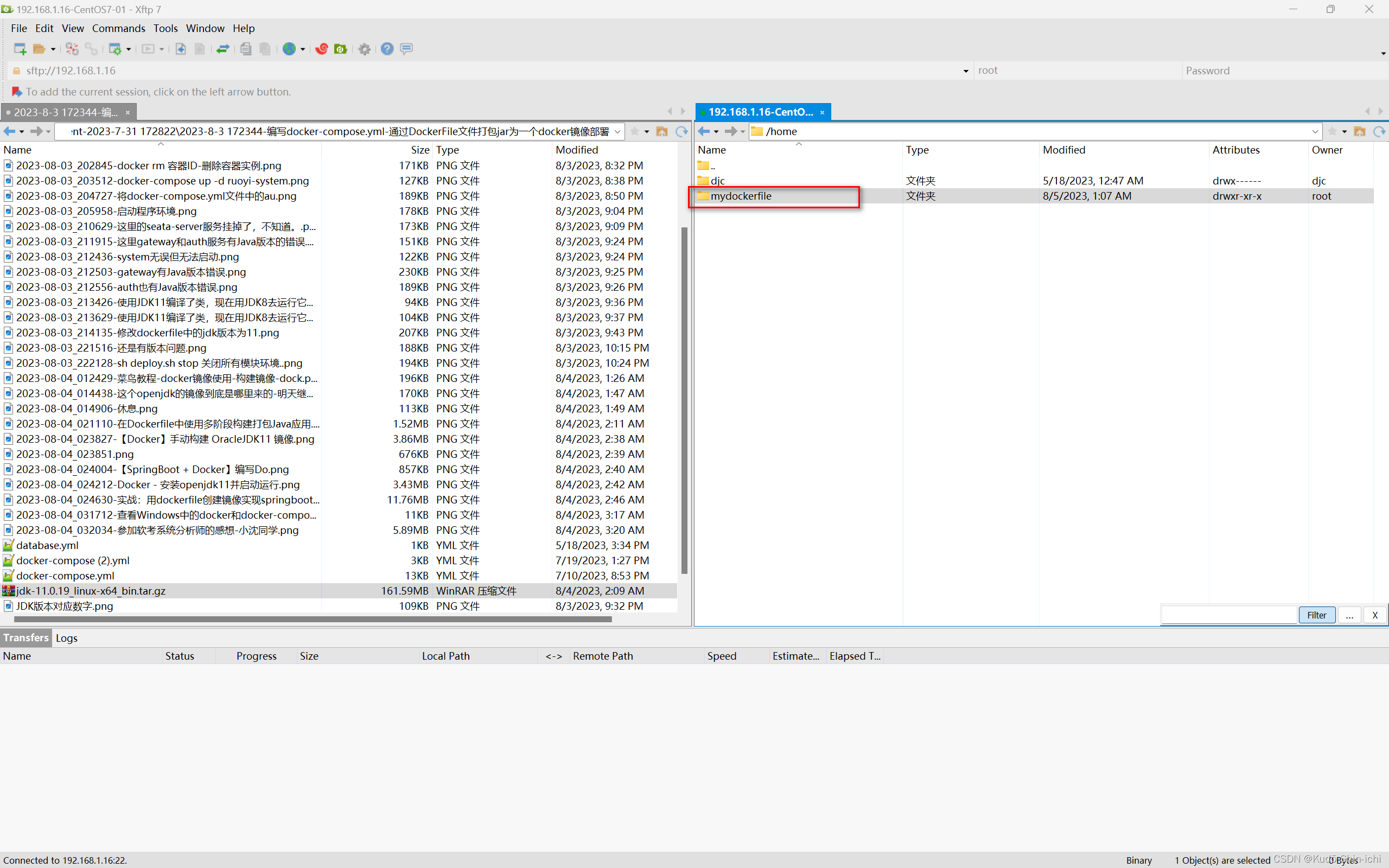1389x868 pixels.
Task: Open Options with the gear icon
Action: [x=365, y=49]
